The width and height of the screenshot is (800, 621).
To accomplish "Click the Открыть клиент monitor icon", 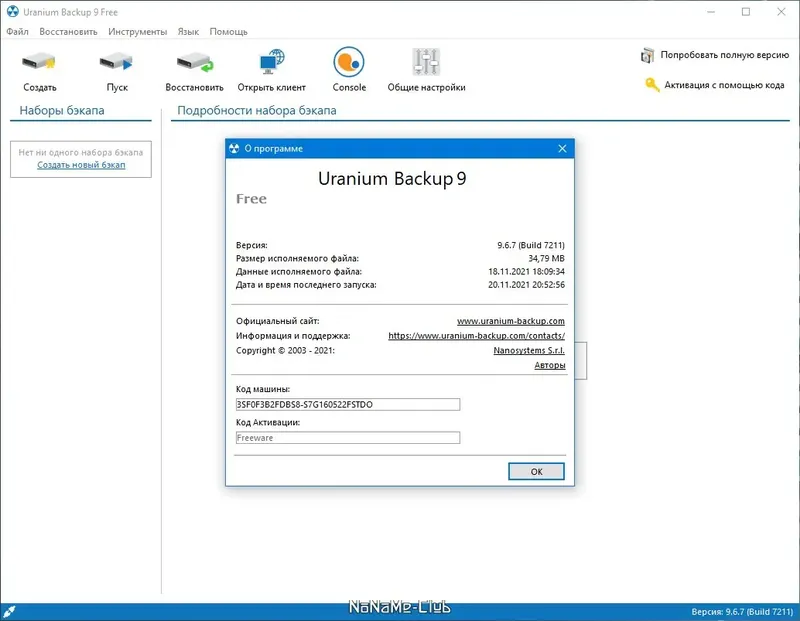I will [x=271, y=62].
